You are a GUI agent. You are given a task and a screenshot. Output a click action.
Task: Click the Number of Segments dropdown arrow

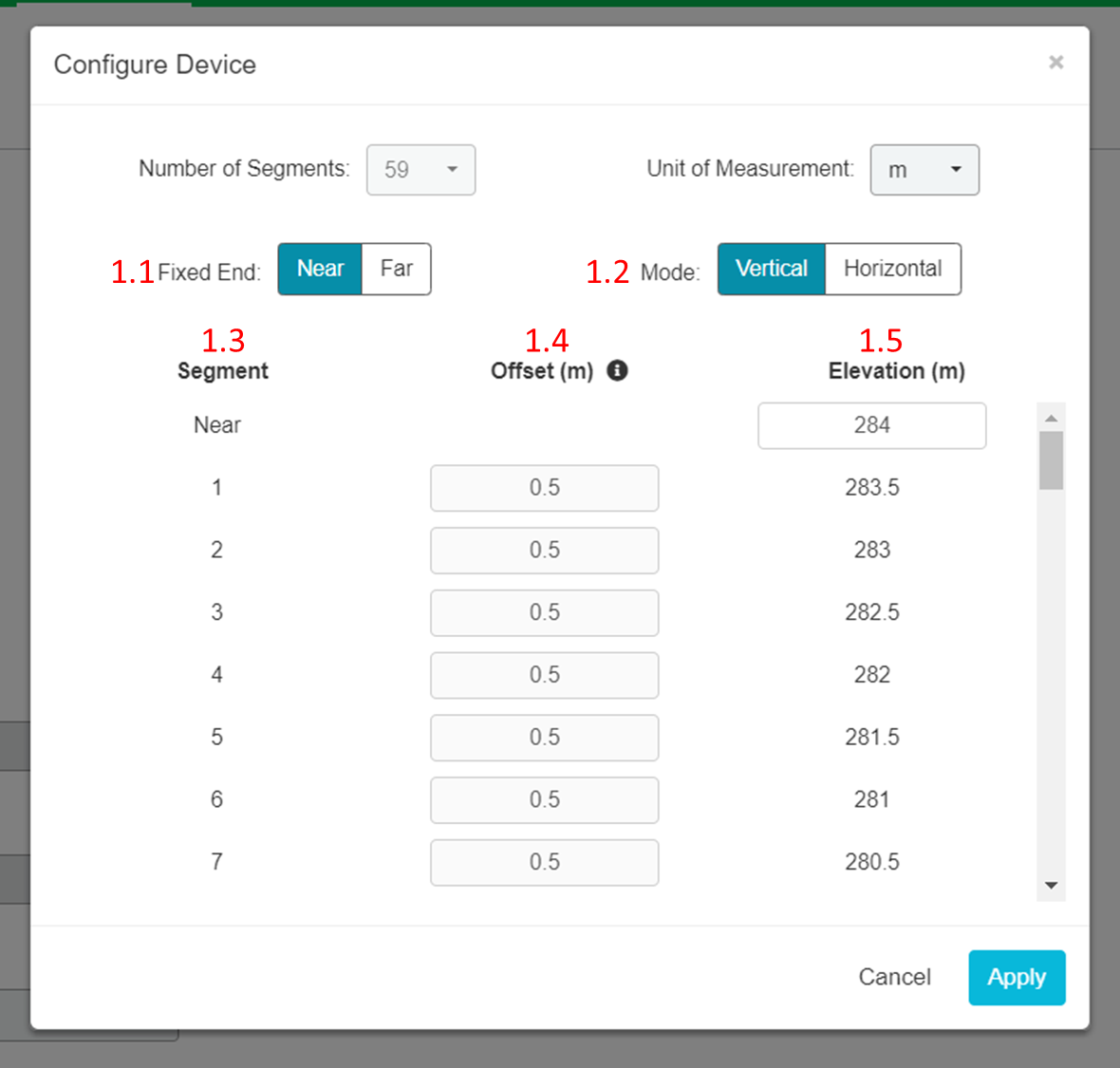[x=453, y=170]
